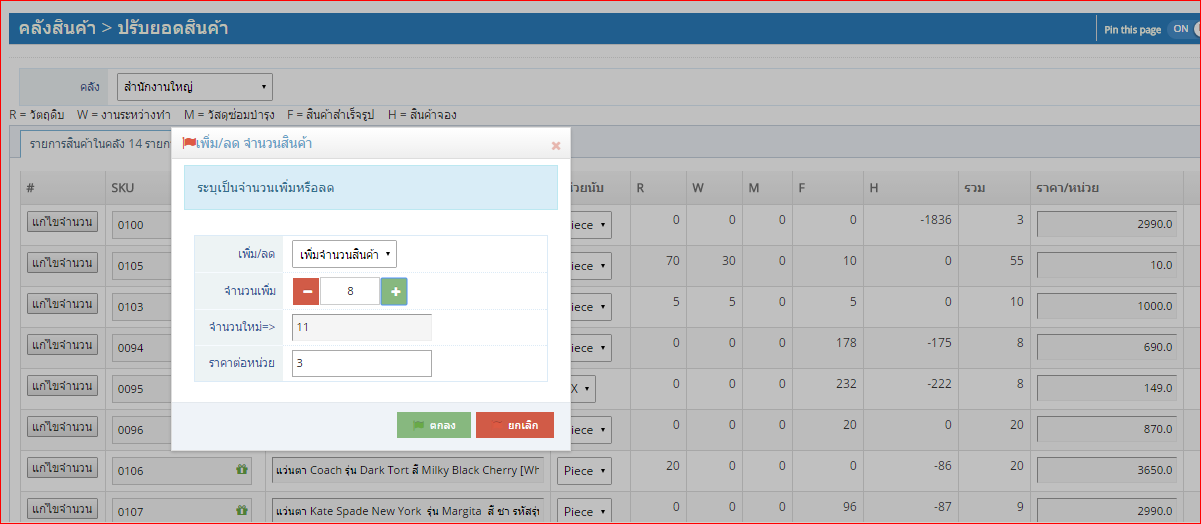Click the price field showing 1000.0

1108,307
